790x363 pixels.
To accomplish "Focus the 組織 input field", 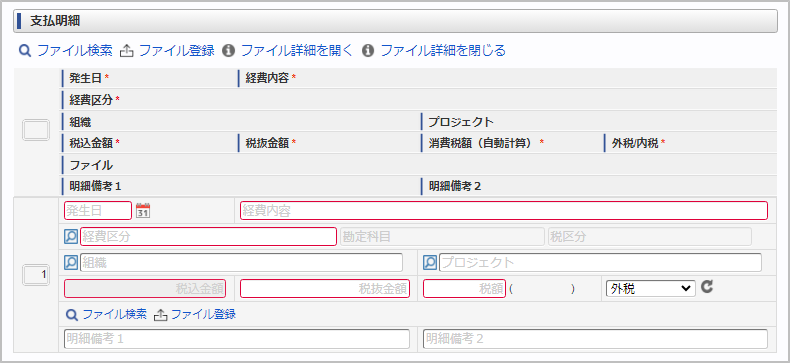I will coord(241,263).
